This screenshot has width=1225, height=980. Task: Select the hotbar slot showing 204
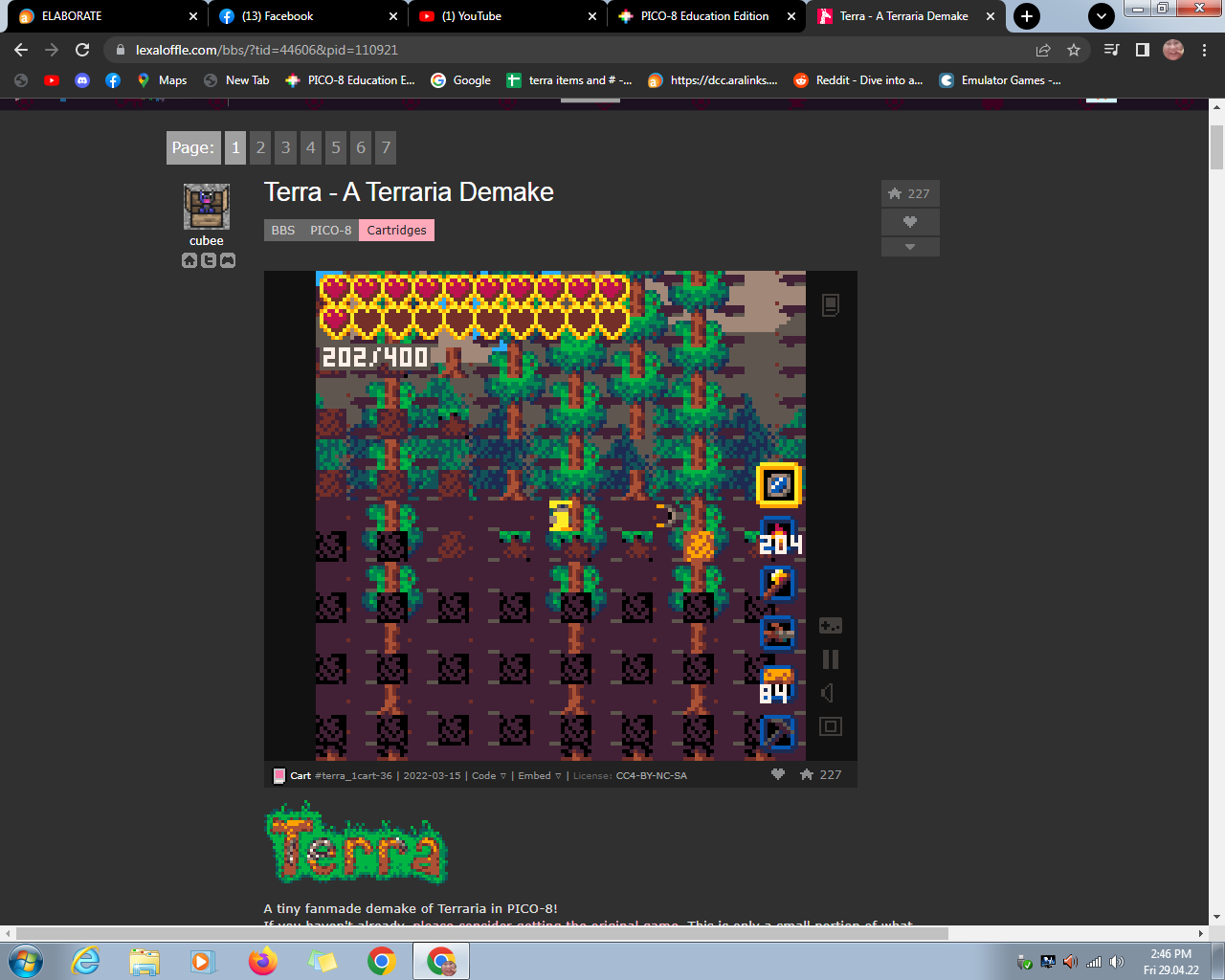(779, 537)
